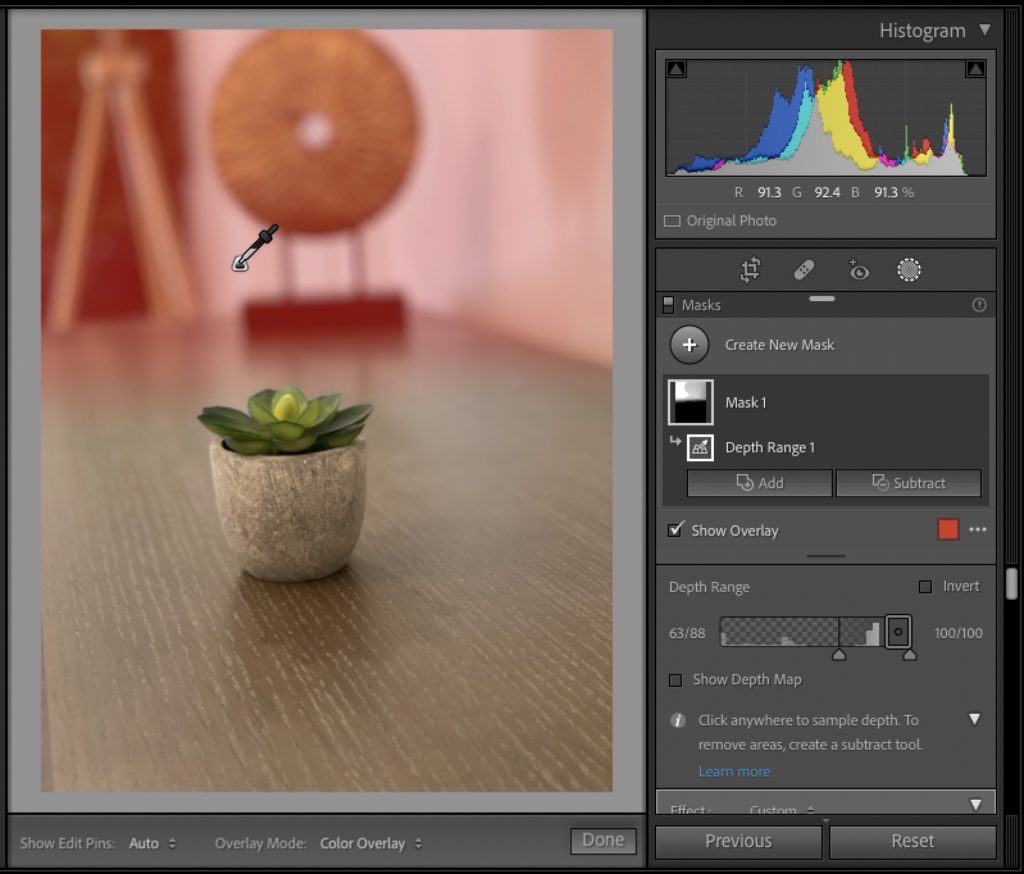Click the plus icon to create new mask
Image resolution: width=1024 pixels, height=874 pixels.
tap(690, 345)
